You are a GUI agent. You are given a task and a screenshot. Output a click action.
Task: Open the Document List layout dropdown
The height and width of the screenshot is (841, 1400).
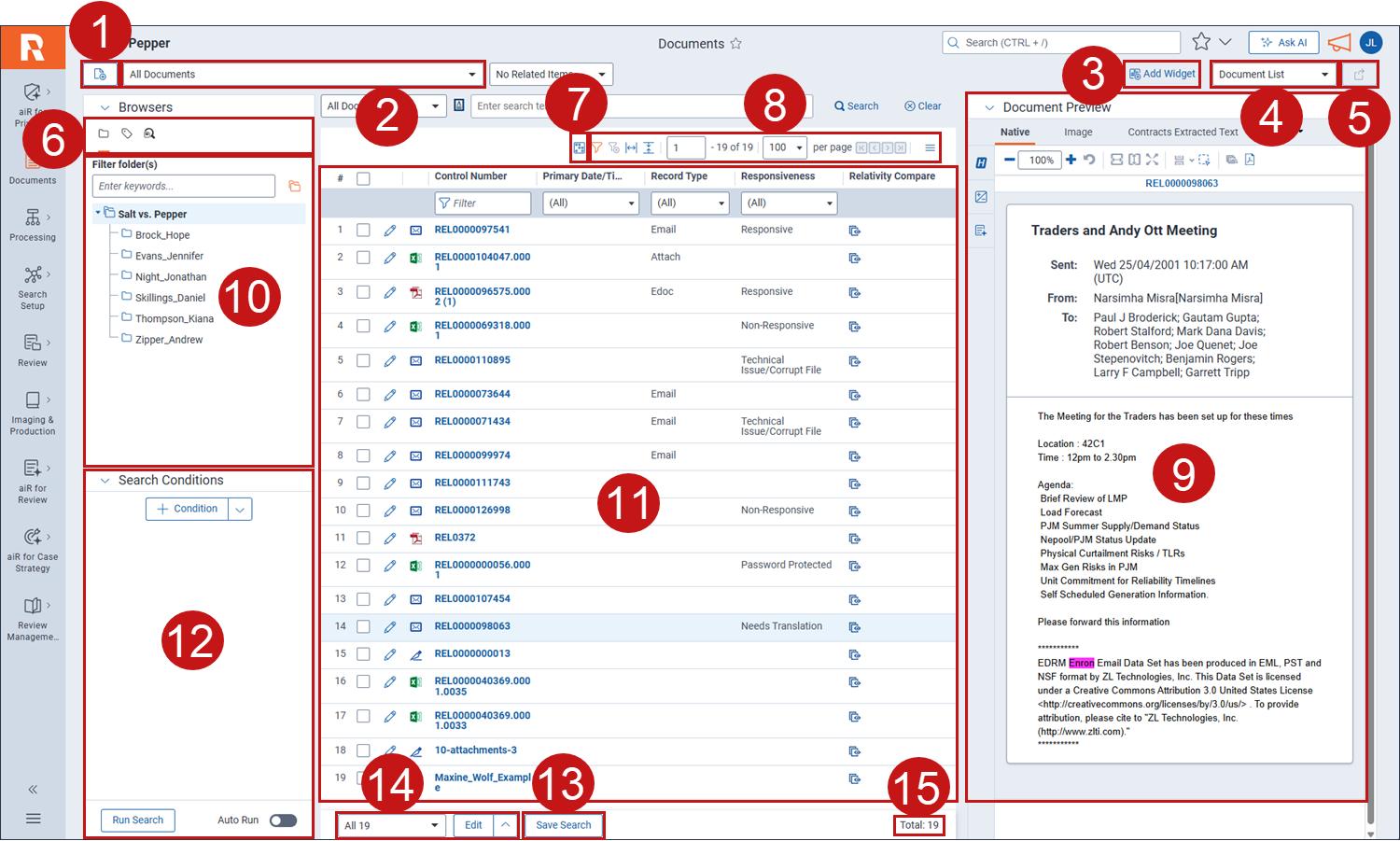1274,75
